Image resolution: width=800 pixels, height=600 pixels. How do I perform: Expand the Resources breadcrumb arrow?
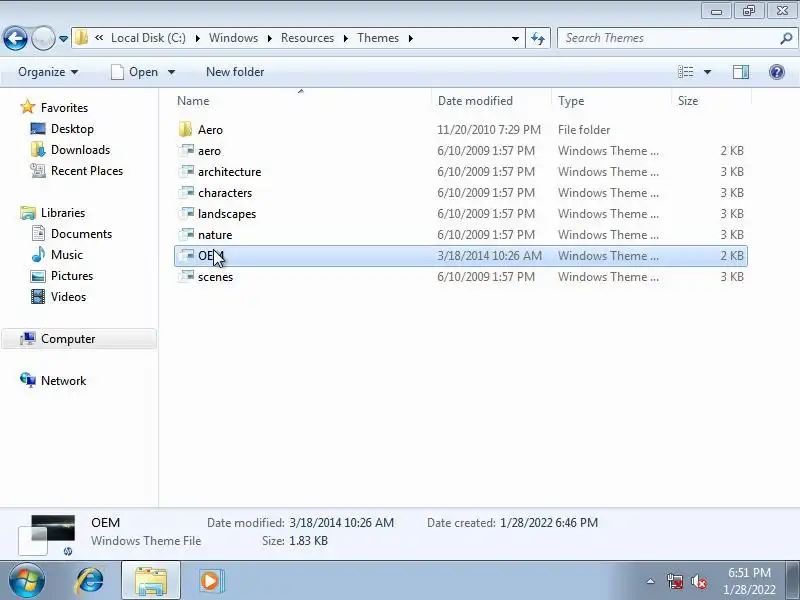tap(345, 38)
